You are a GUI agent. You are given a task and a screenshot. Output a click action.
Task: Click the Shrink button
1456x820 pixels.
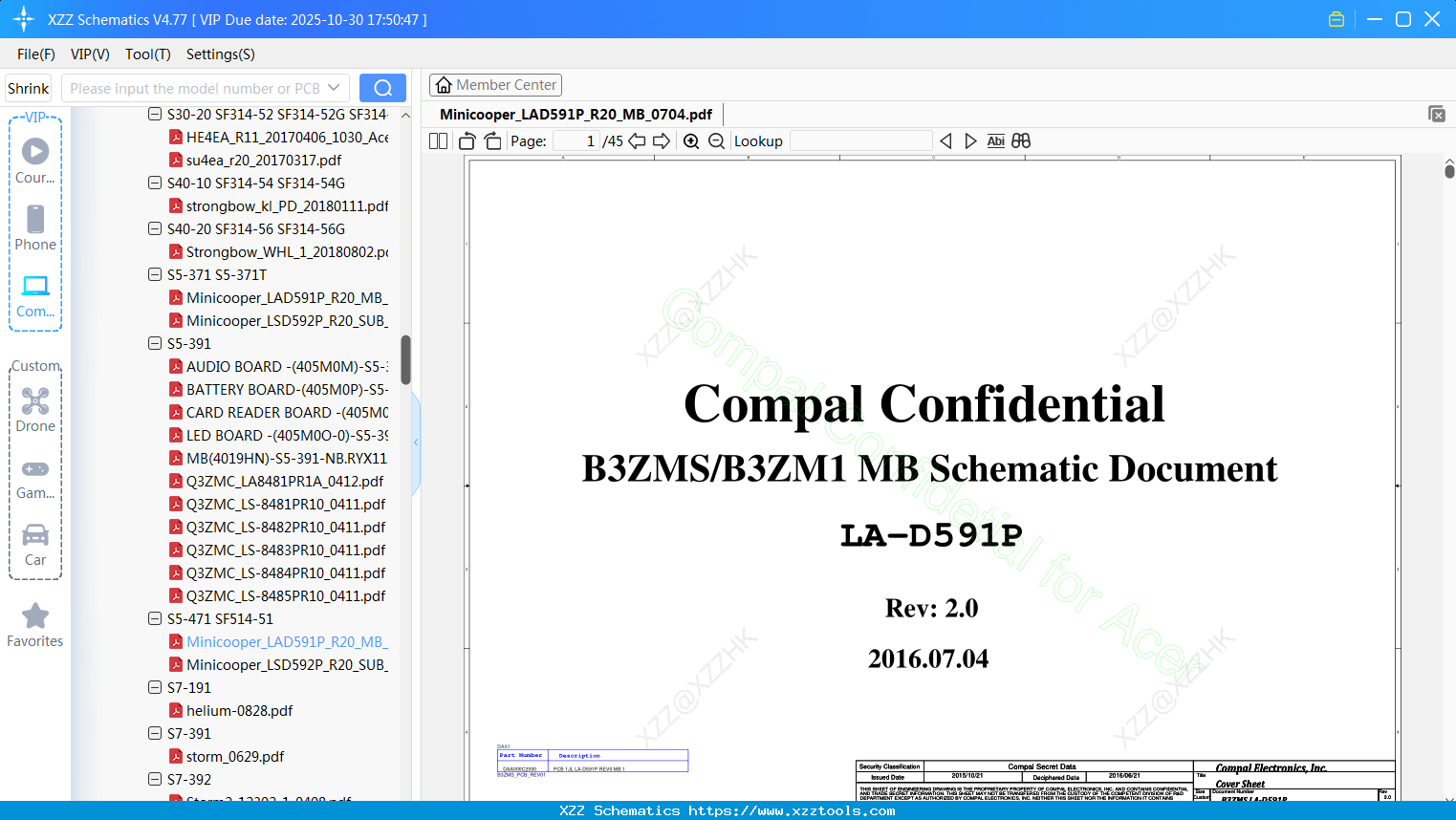(29, 88)
